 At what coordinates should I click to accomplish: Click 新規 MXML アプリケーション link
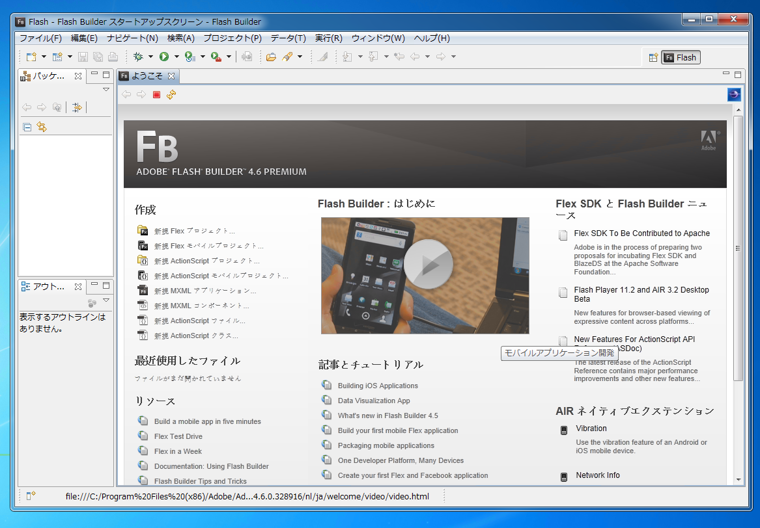coord(206,291)
